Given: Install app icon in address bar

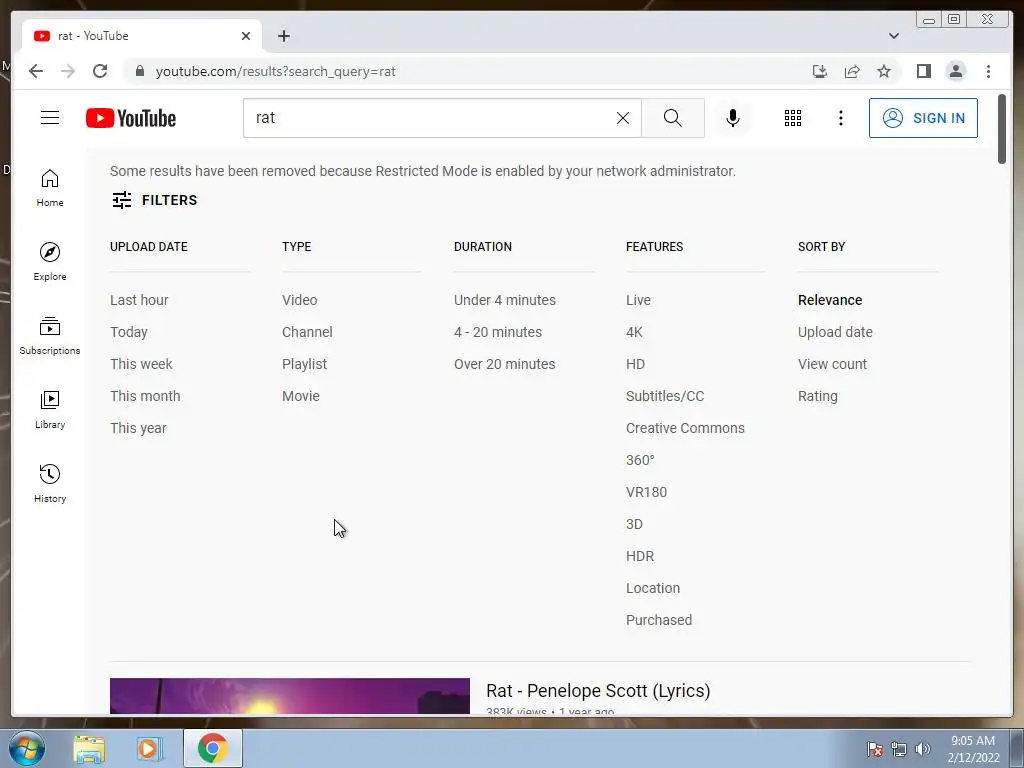Looking at the screenshot, I should click(820, 71).
